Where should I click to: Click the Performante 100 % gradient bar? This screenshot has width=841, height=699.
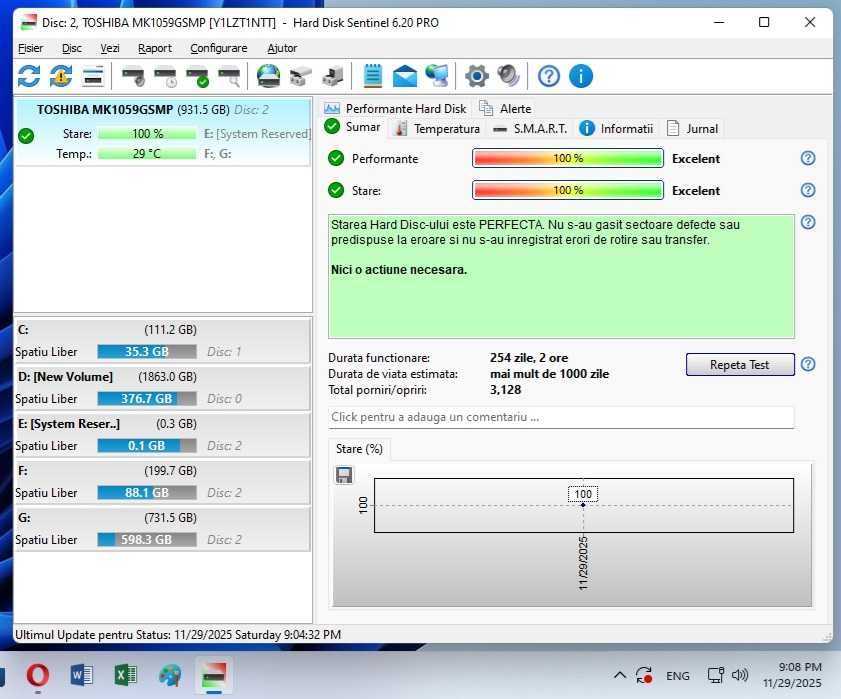(567, 158)
